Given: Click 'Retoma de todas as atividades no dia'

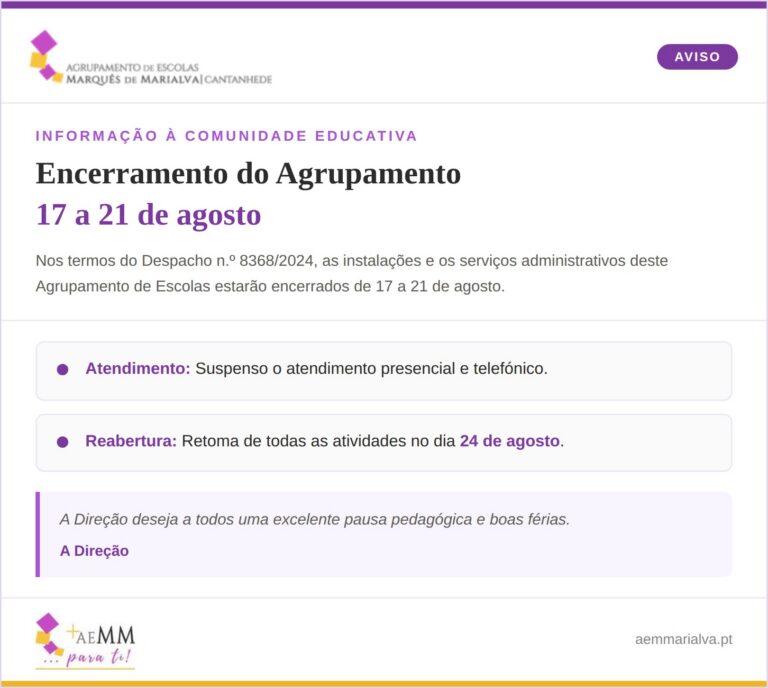Looking at the screenshot, I should (318, 441).
